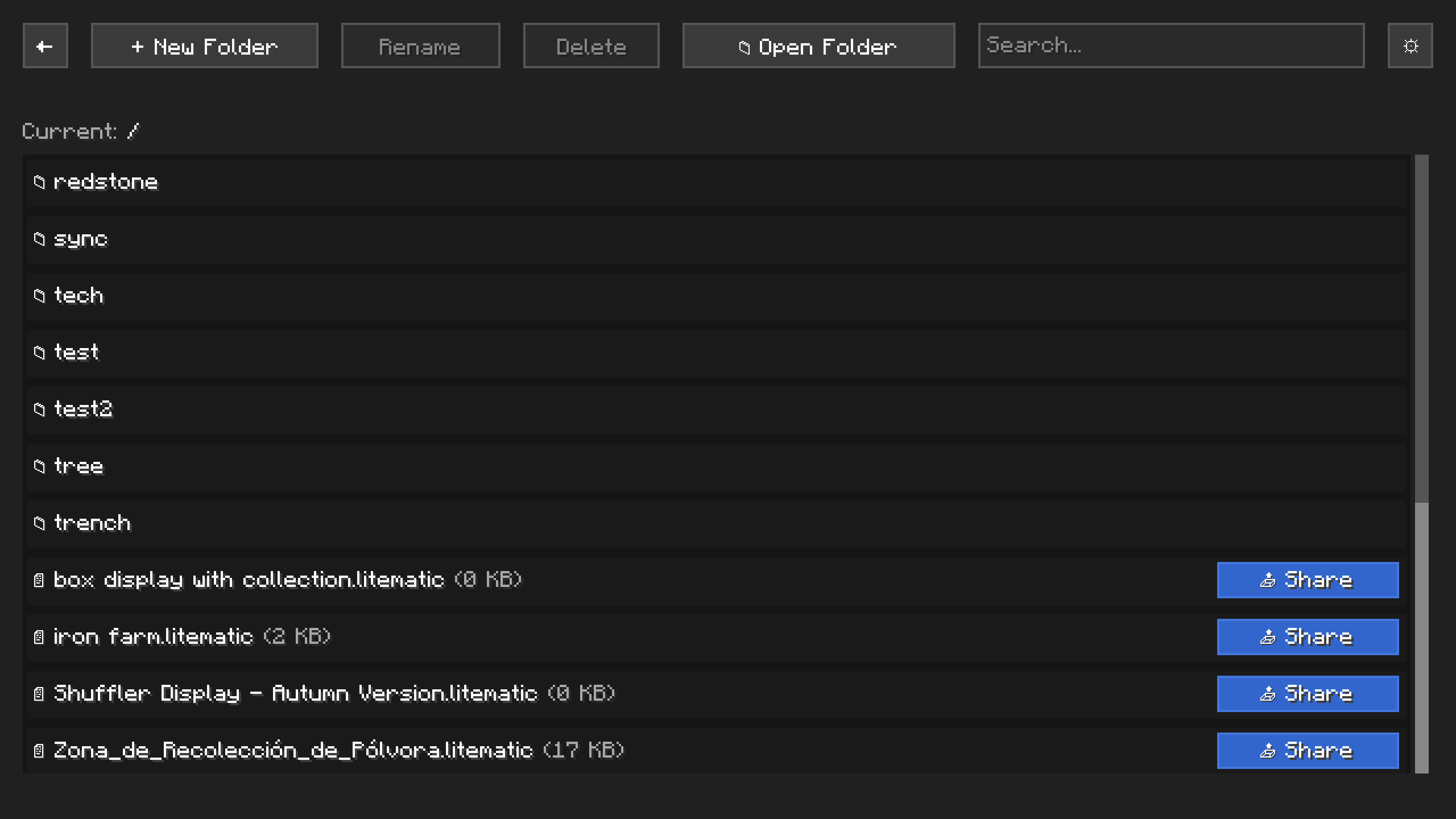Click the vertical scrollbar thumb
Screen dimensions: 1456x819
point(1421,637)
